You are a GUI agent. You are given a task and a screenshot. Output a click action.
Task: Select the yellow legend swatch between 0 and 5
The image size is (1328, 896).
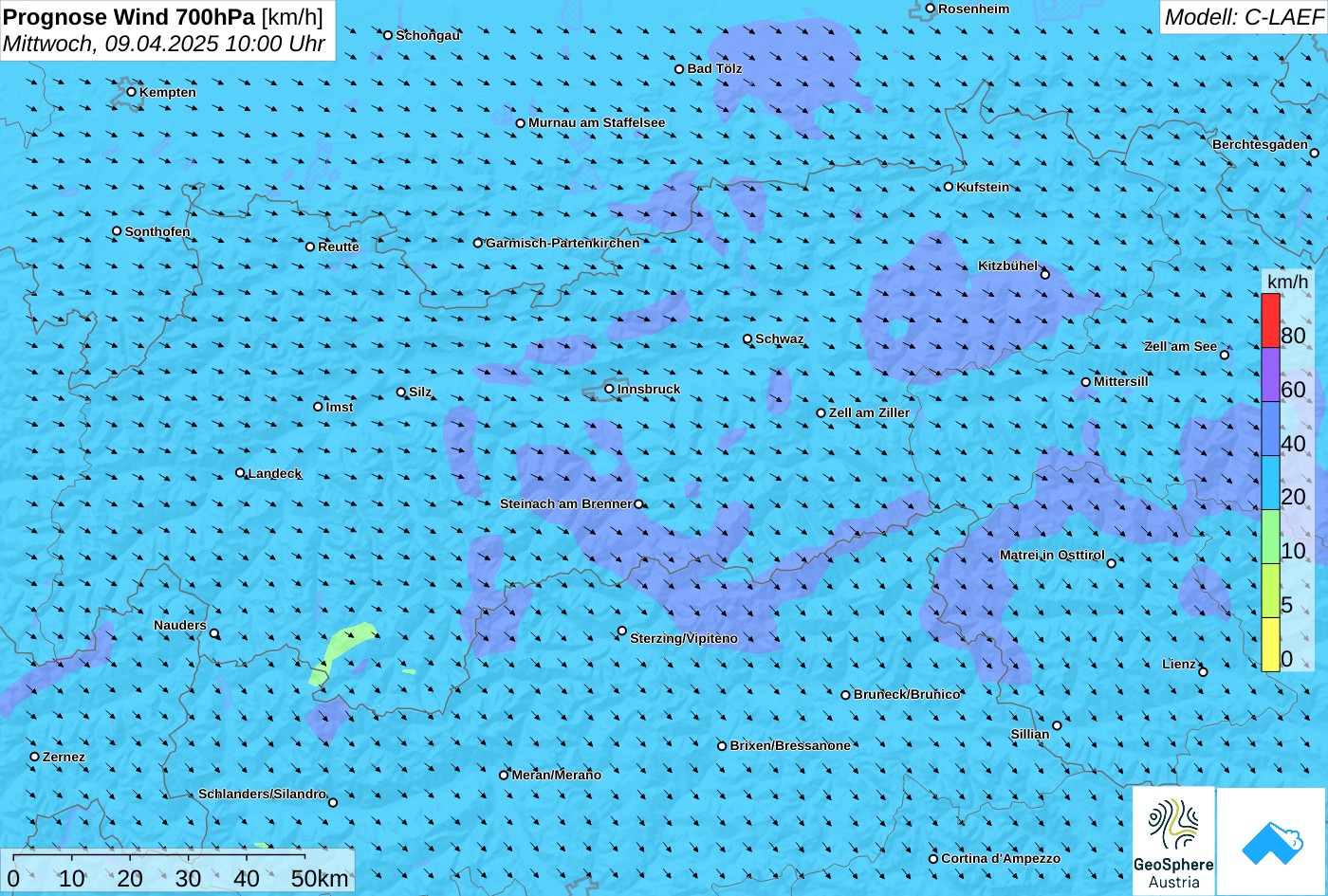click(x=1270, y=645)
